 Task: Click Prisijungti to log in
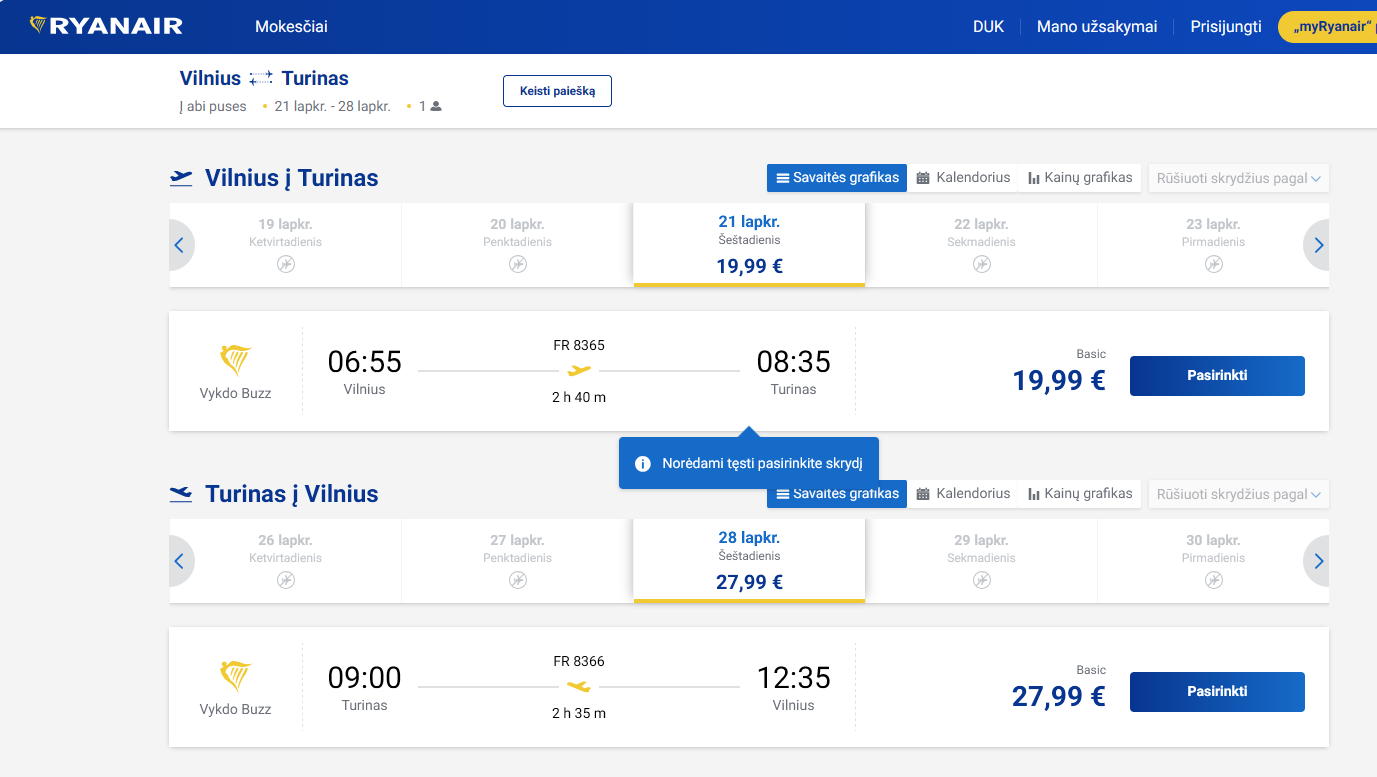click(1226, 27)
